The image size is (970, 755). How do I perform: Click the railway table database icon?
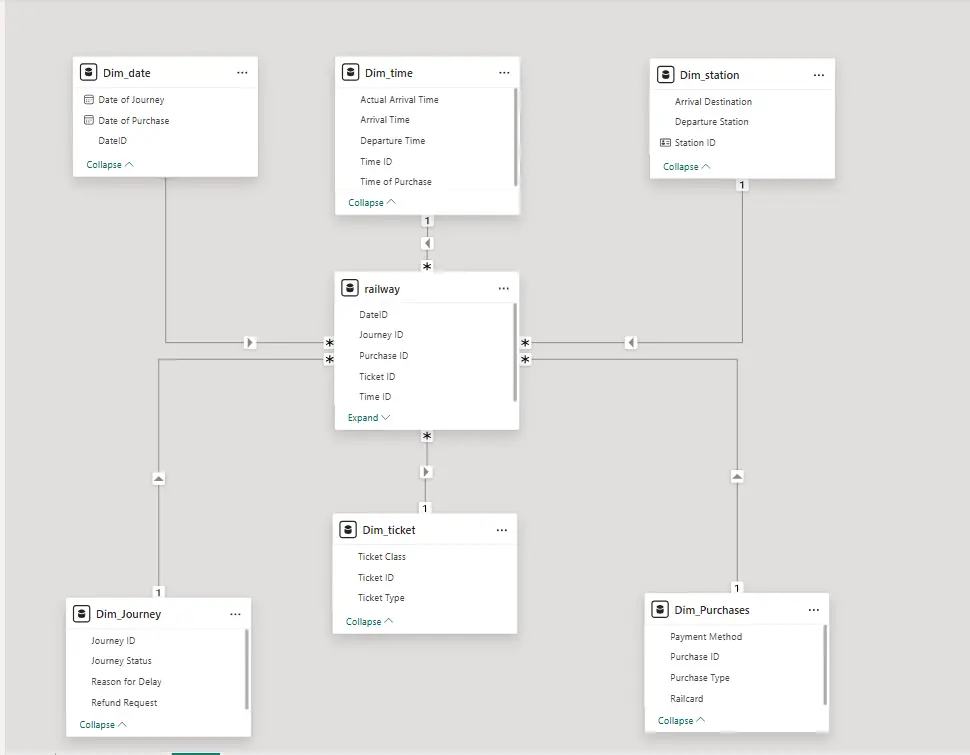click(x=350, y=289)
